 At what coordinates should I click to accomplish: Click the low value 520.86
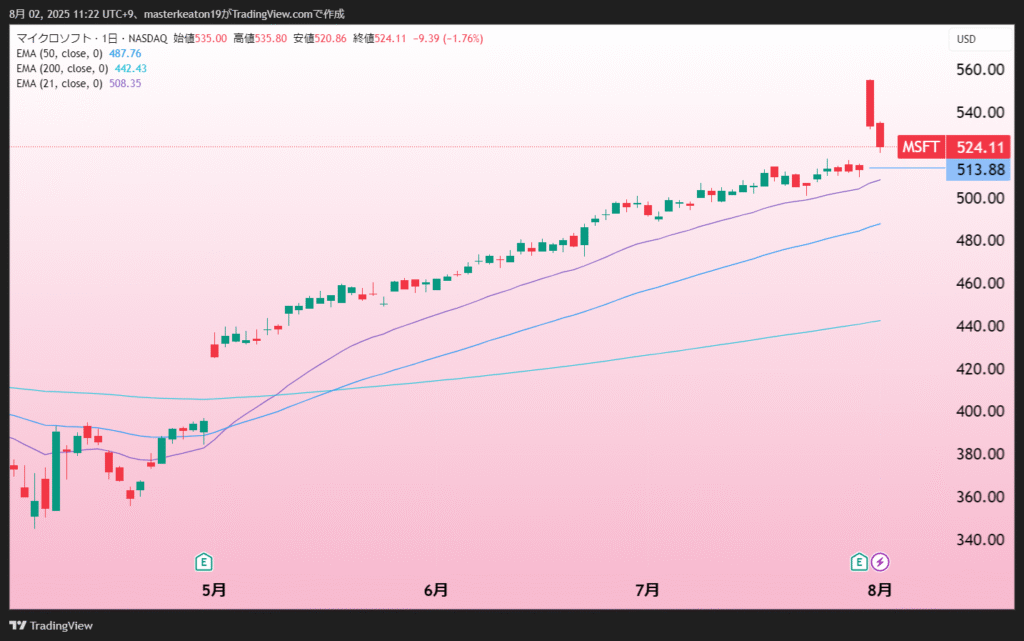click(x=330, y=39)
